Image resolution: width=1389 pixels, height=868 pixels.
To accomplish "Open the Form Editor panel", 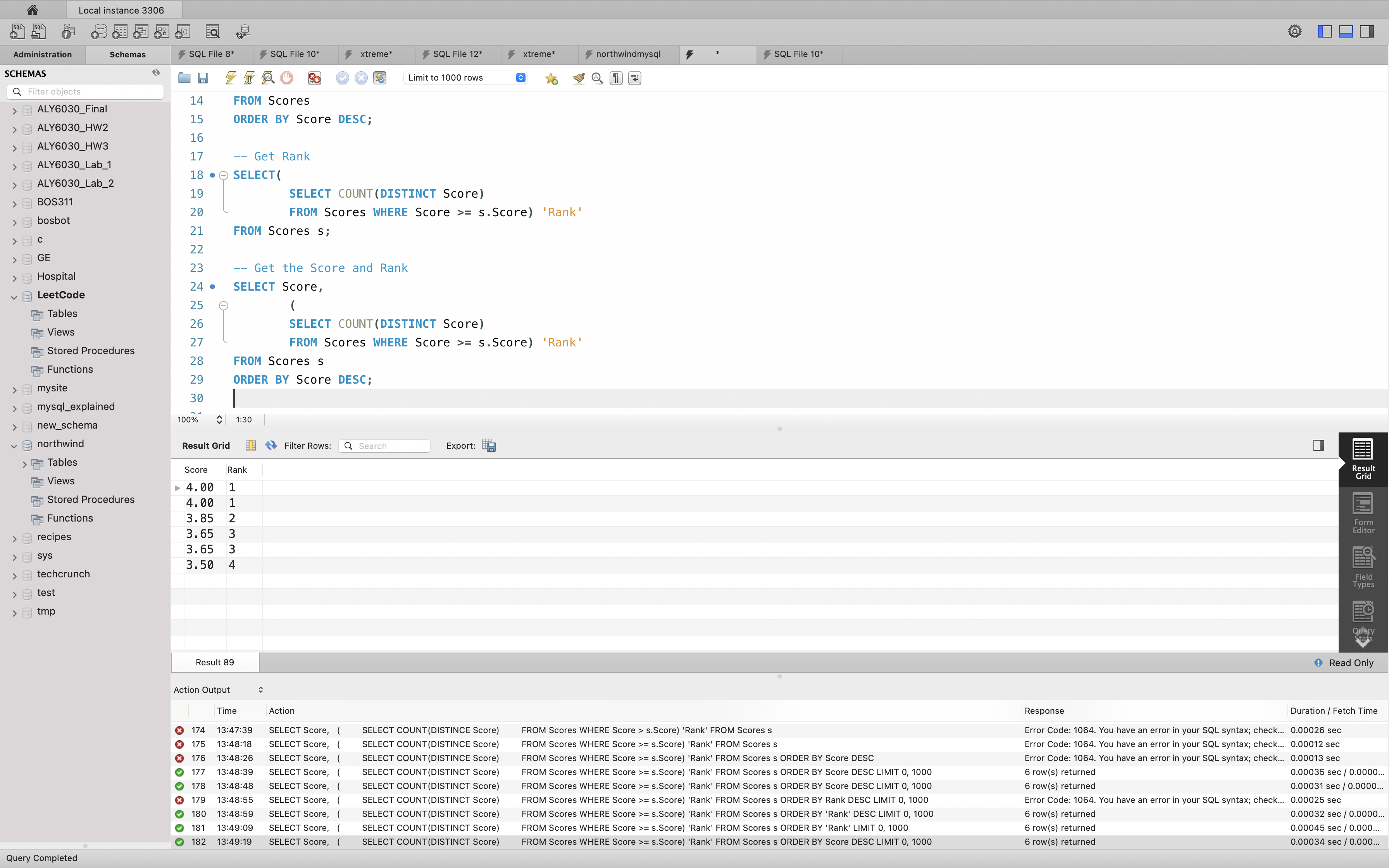I will [1363, 513].
